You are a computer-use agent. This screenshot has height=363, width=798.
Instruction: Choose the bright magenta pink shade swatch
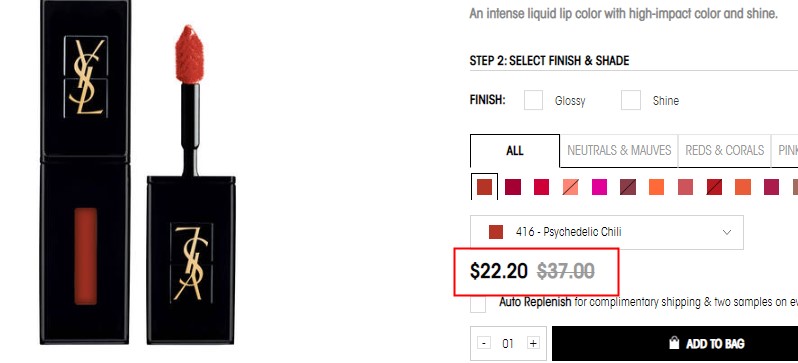600,187
